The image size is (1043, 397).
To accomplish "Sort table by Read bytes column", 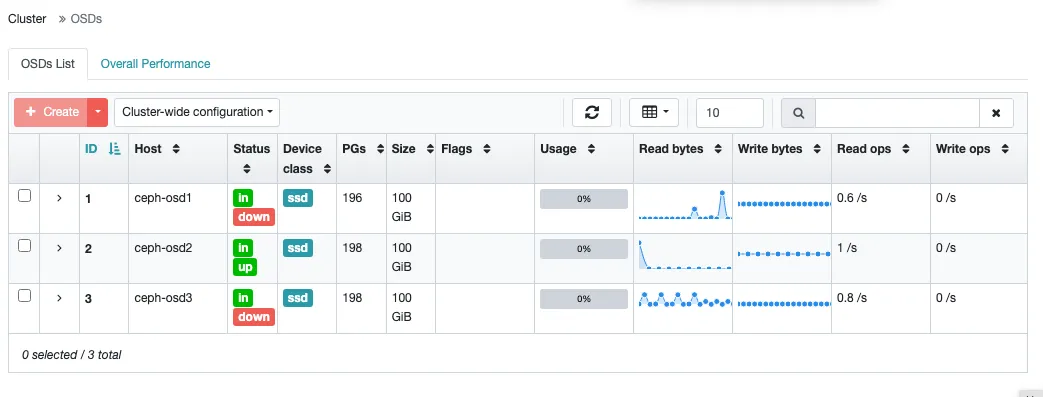I will point(718,149).
